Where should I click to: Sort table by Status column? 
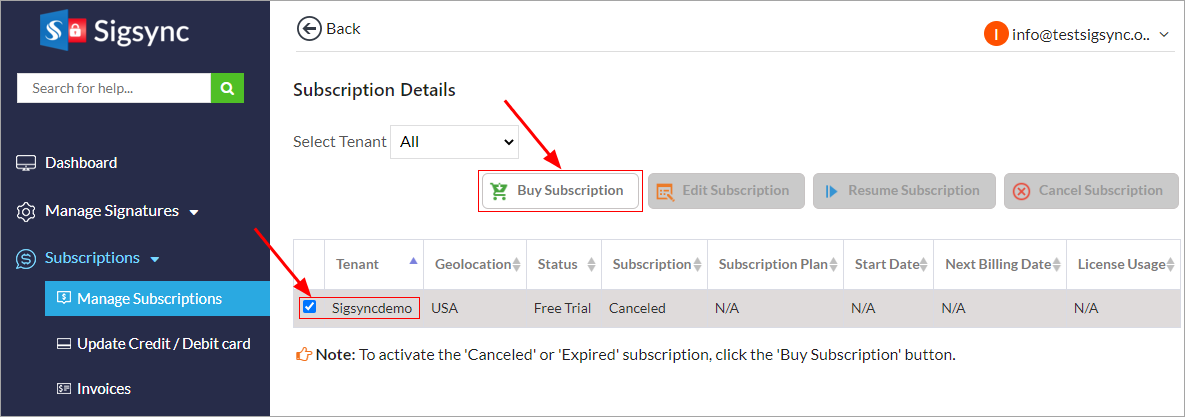point(591,265)
